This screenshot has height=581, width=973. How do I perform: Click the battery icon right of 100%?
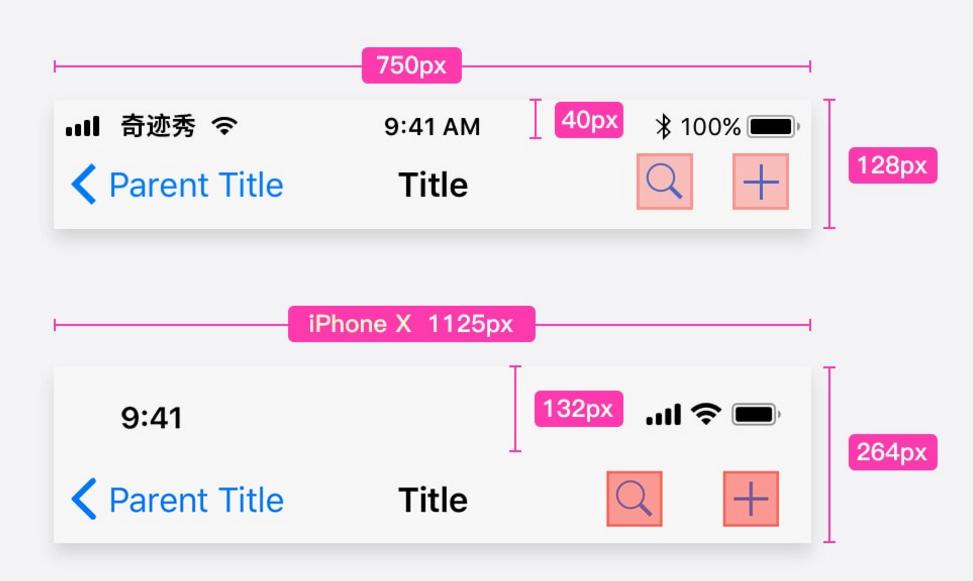[773, 127]
